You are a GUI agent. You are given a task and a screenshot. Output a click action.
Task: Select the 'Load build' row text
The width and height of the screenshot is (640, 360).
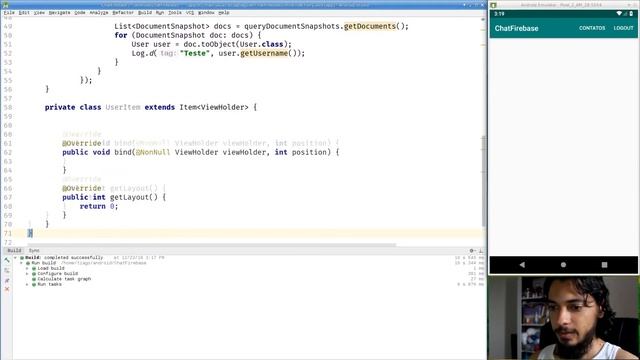click(x=51, y=269)
